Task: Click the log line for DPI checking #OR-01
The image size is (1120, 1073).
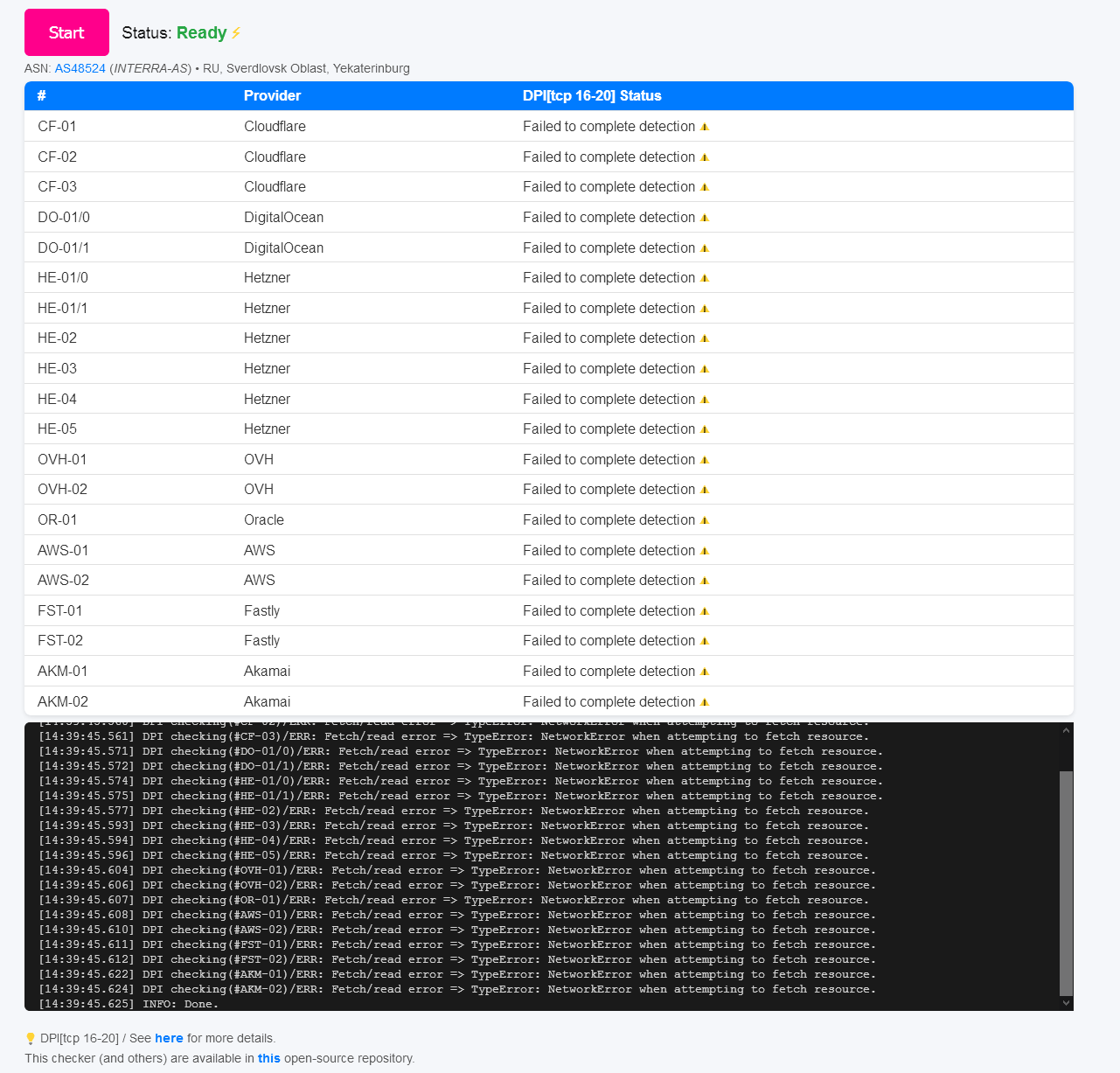Action: pos(454,900)
